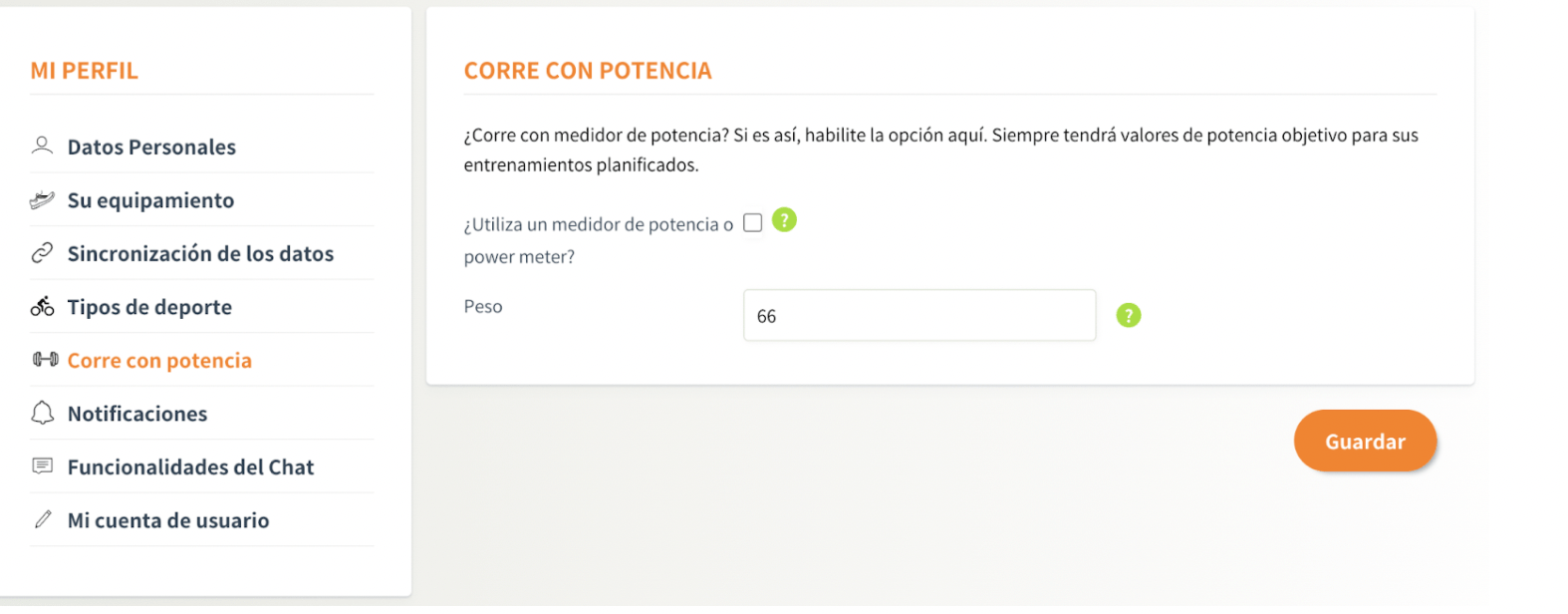Click the pencil icon beside Mi cuenta de usuario
This screenshot has height=614, width=1568.
[42, 519]
